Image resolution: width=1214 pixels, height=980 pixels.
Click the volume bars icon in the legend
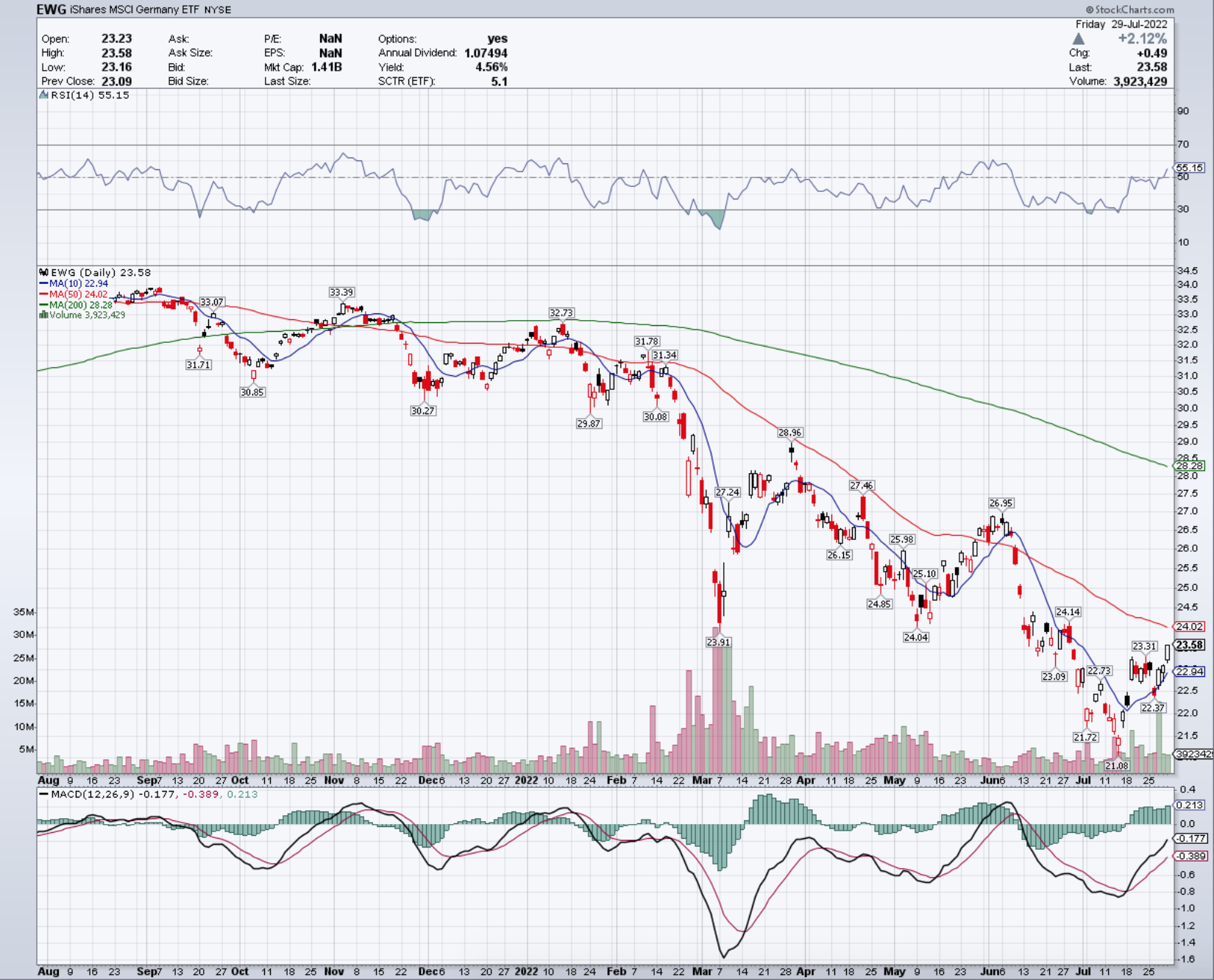(43, 315)
